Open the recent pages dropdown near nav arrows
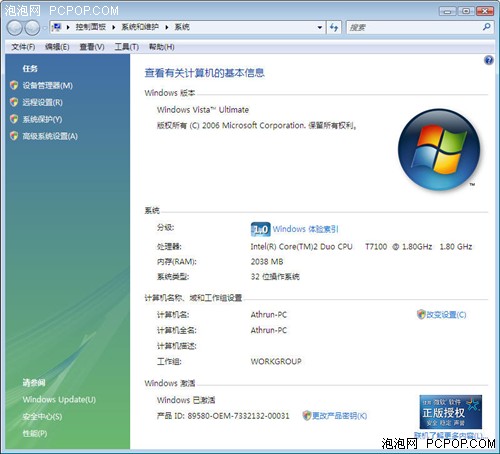The image size is (500, 454). coord(44,28)
